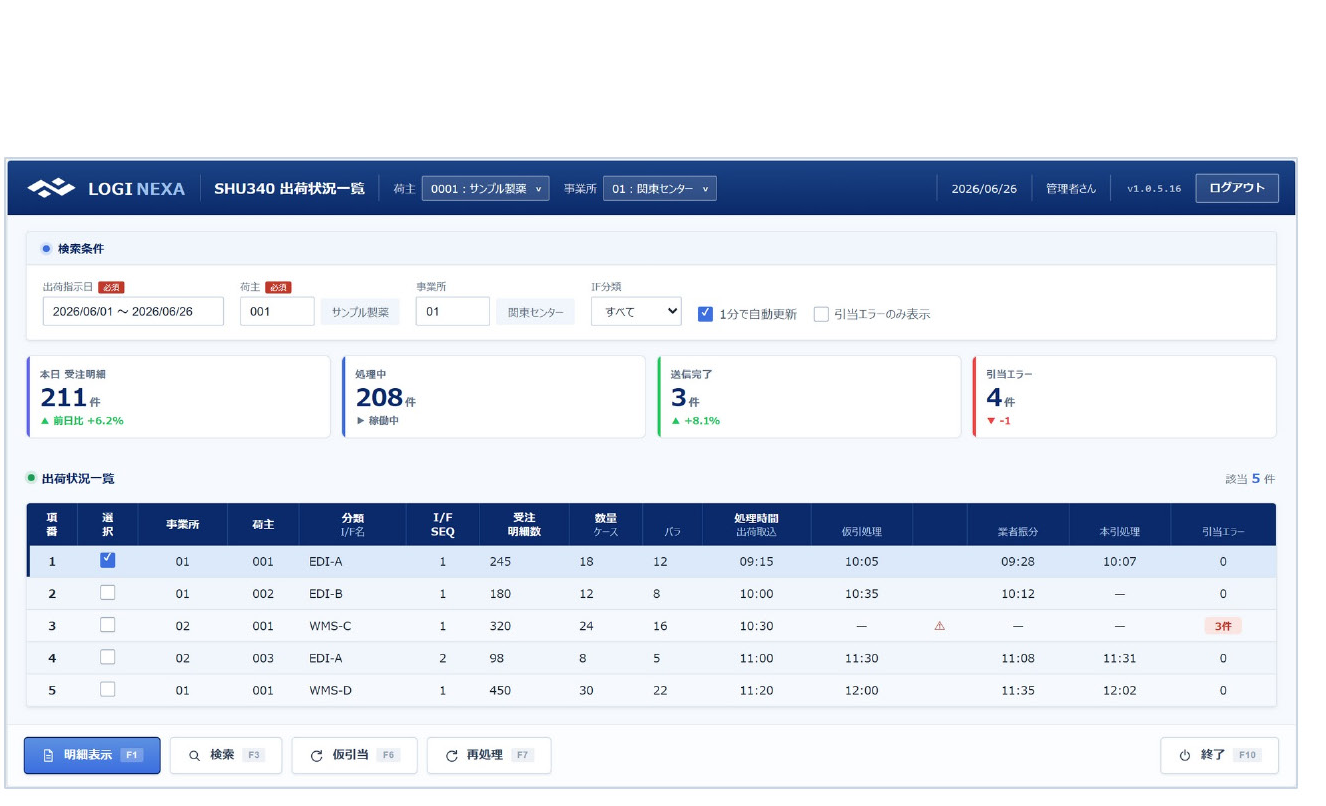Click the 管理者さん user label
Image resolution: width=1326 pixels, height=806 pixels.
(1070, 188)
